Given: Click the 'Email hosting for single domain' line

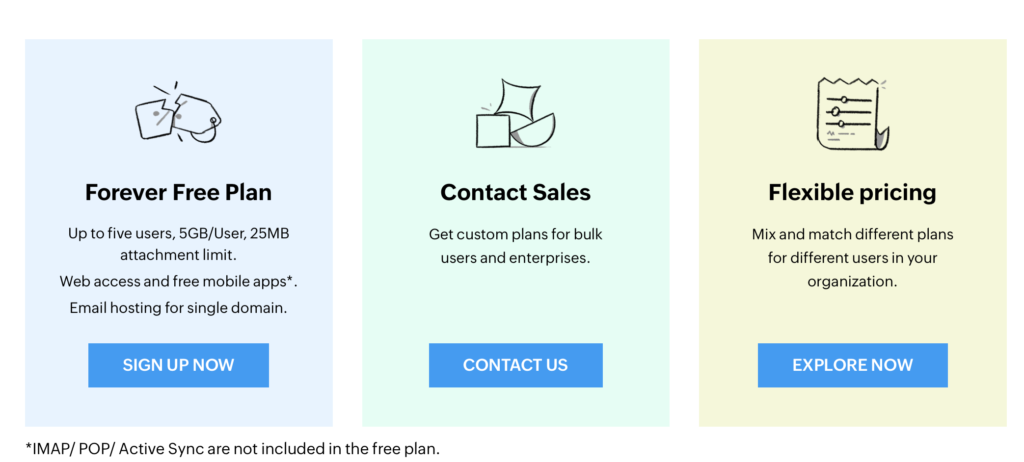Looking at the screenshot, I should point(178,307).
